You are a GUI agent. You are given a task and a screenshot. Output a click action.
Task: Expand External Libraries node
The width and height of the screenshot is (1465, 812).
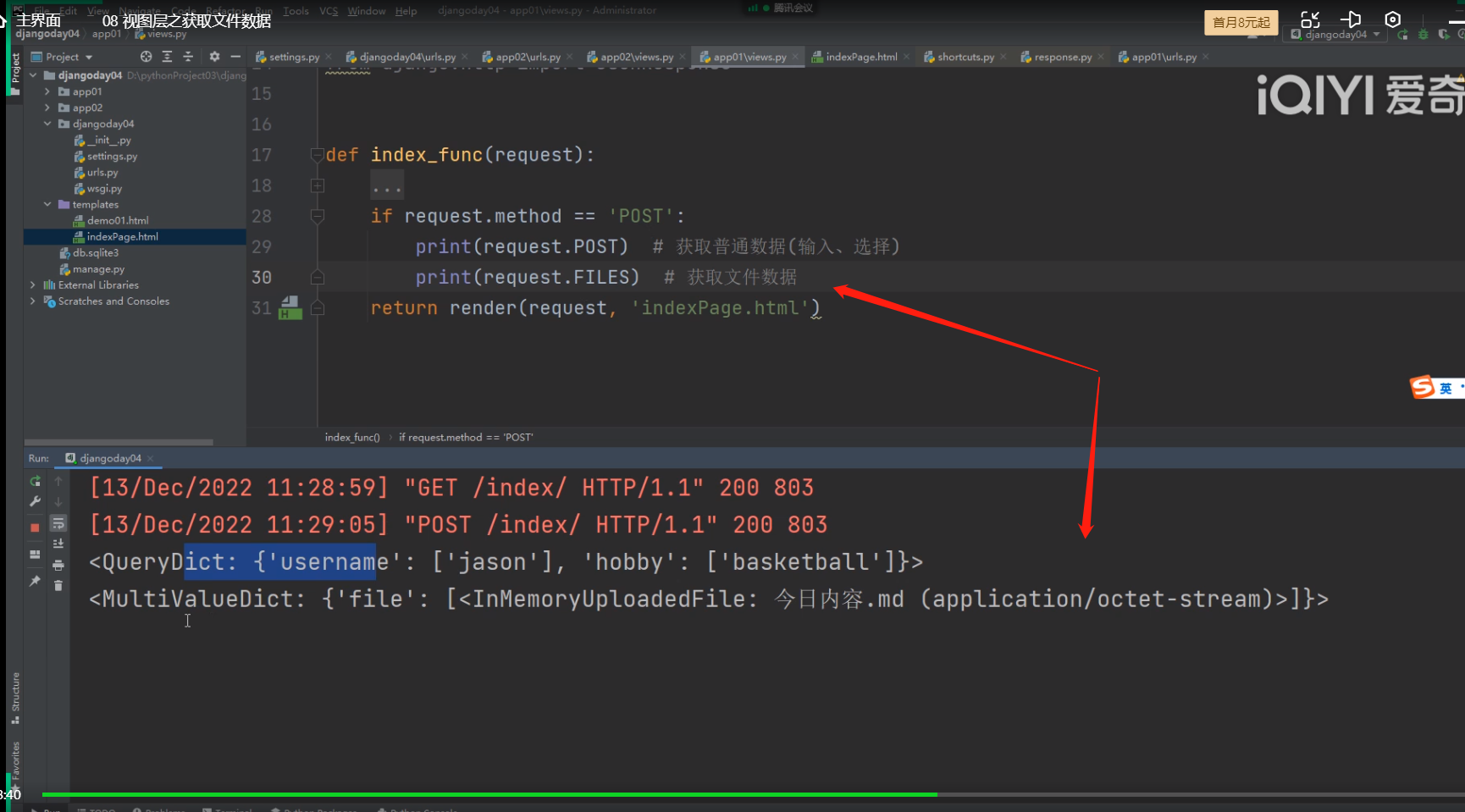click(x=33, y=284)
